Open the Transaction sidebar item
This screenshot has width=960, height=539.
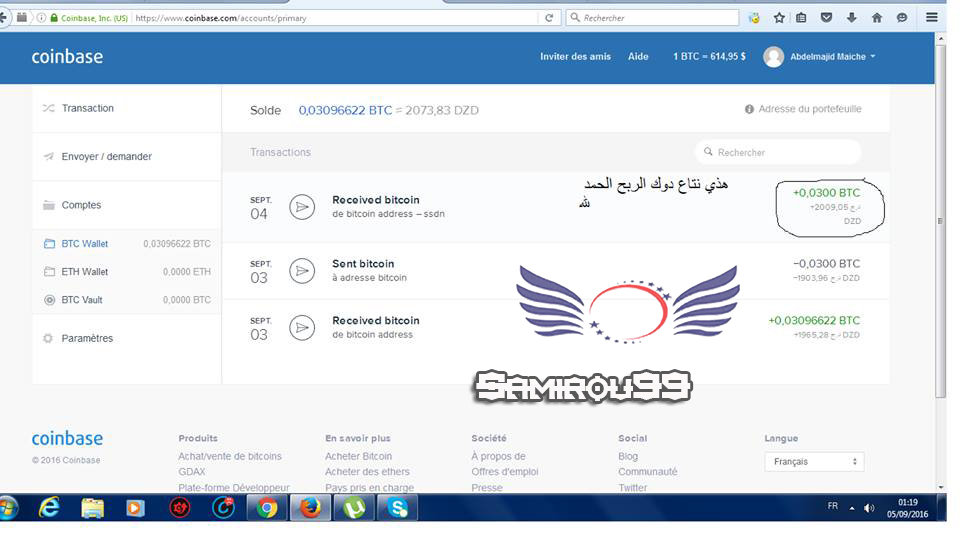[126, 108]
